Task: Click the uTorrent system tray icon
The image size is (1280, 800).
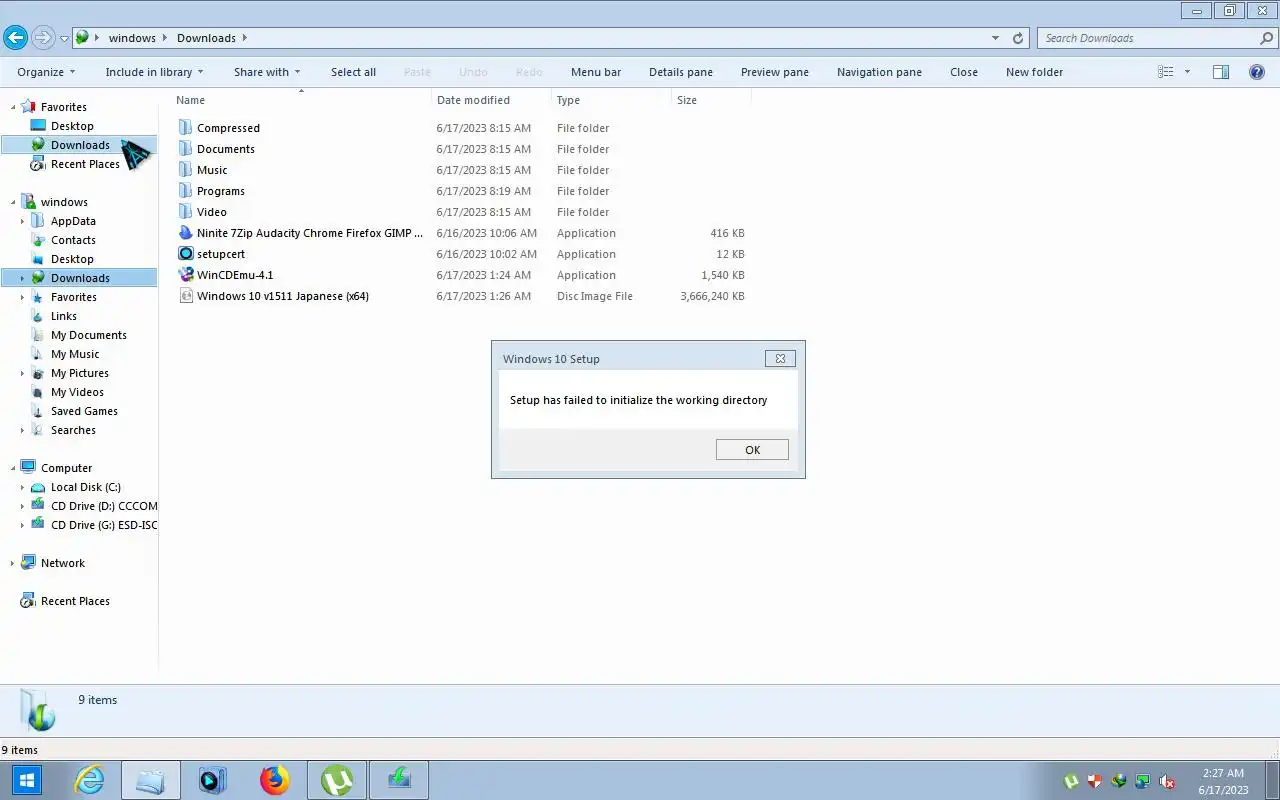Action: coord(1071,782)
